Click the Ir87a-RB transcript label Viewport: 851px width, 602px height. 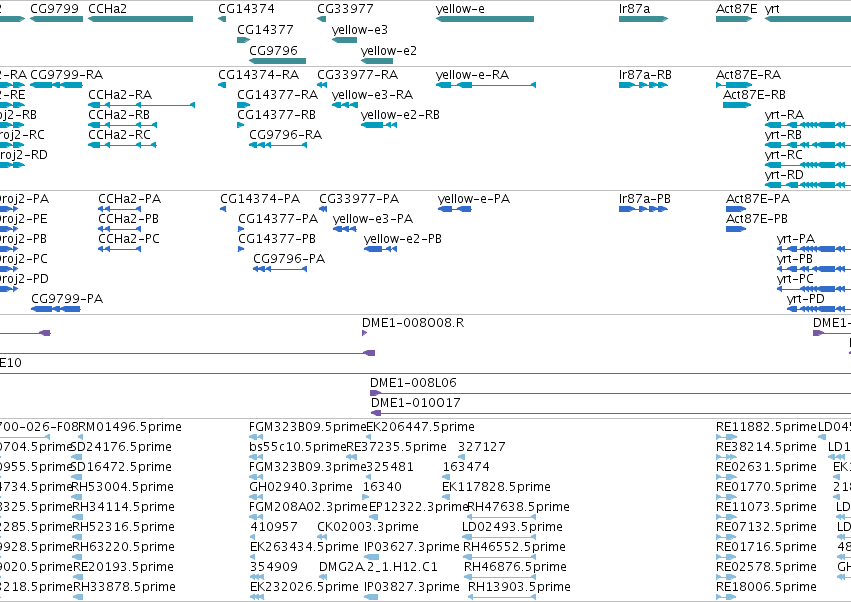click(x=645, y=74)
